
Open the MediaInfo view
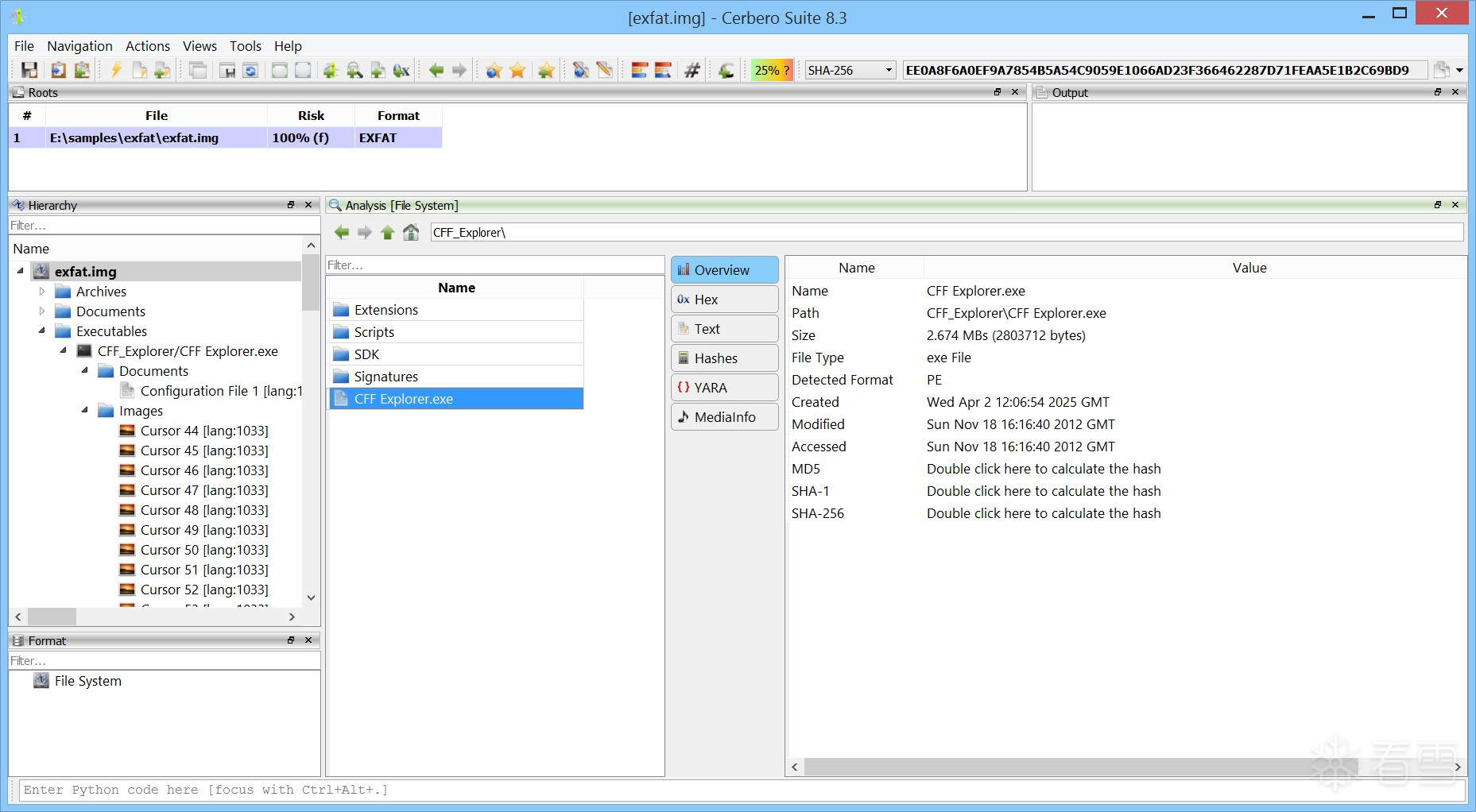click(x=725, y=417)
